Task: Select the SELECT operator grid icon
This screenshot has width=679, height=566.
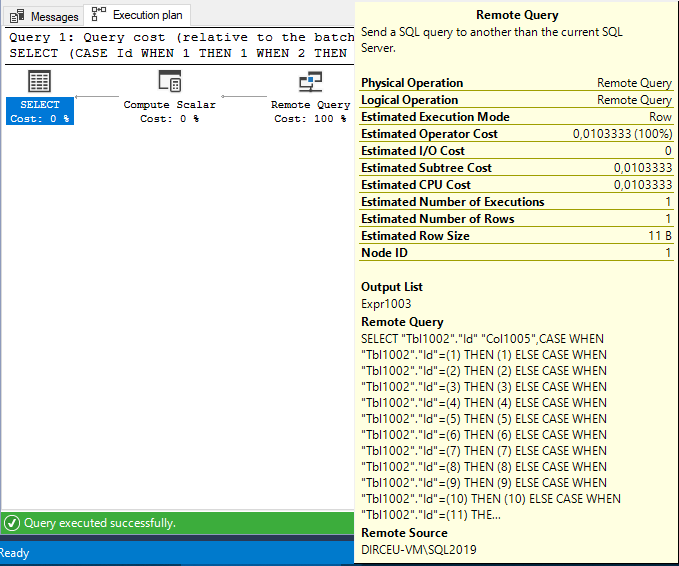Action: point(39,81)
